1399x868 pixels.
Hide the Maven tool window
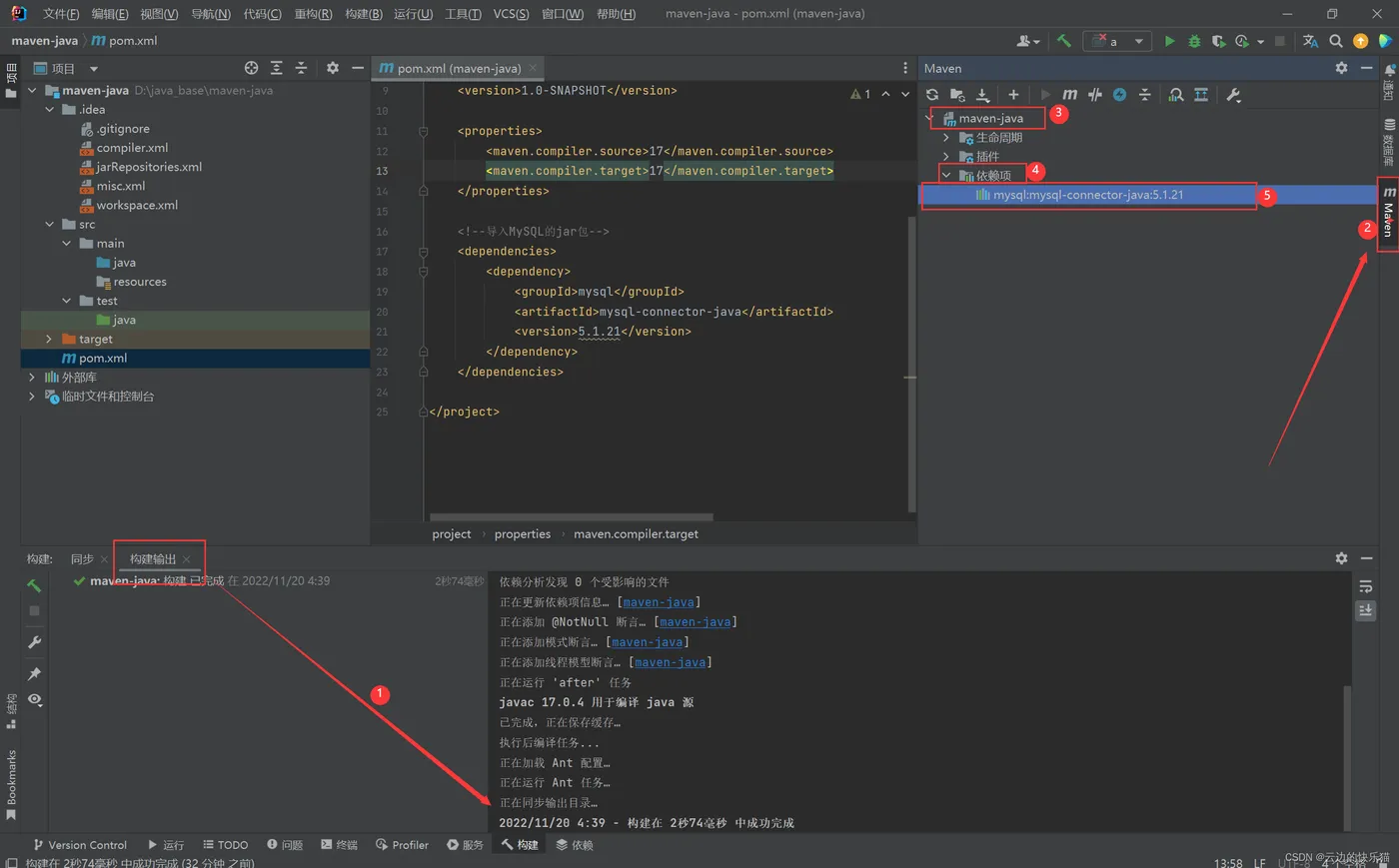point(1366,68)
